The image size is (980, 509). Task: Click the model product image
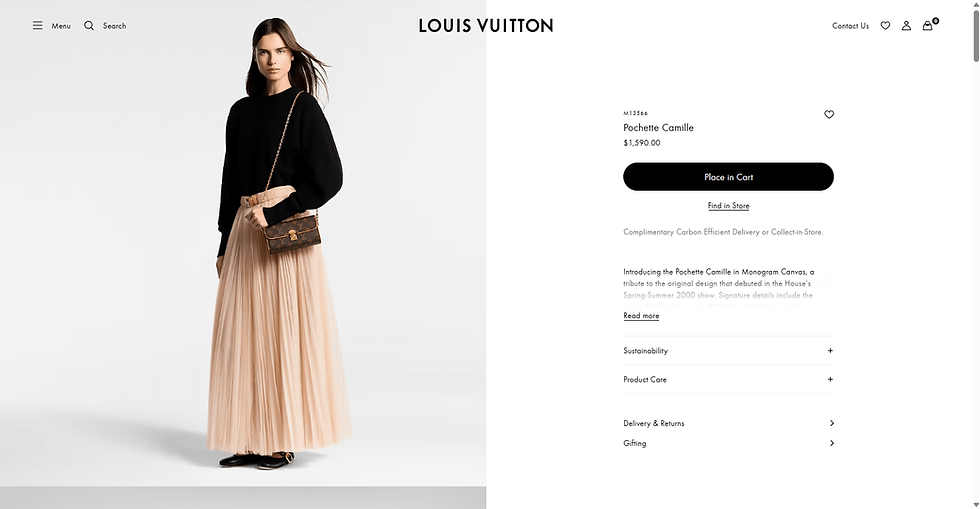243,243
